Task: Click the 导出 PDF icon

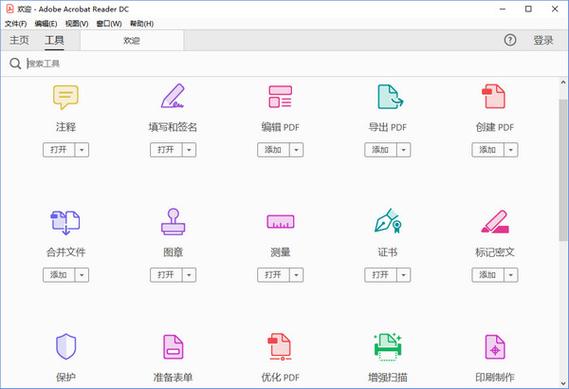Action: pos(390,97)
